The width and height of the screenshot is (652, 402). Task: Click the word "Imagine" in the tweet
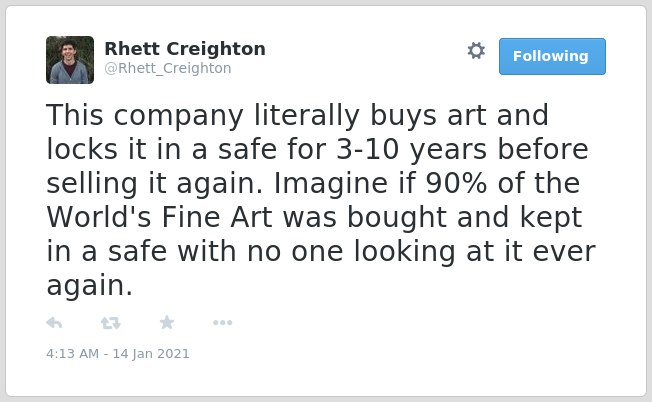click(x=331, y=184)
